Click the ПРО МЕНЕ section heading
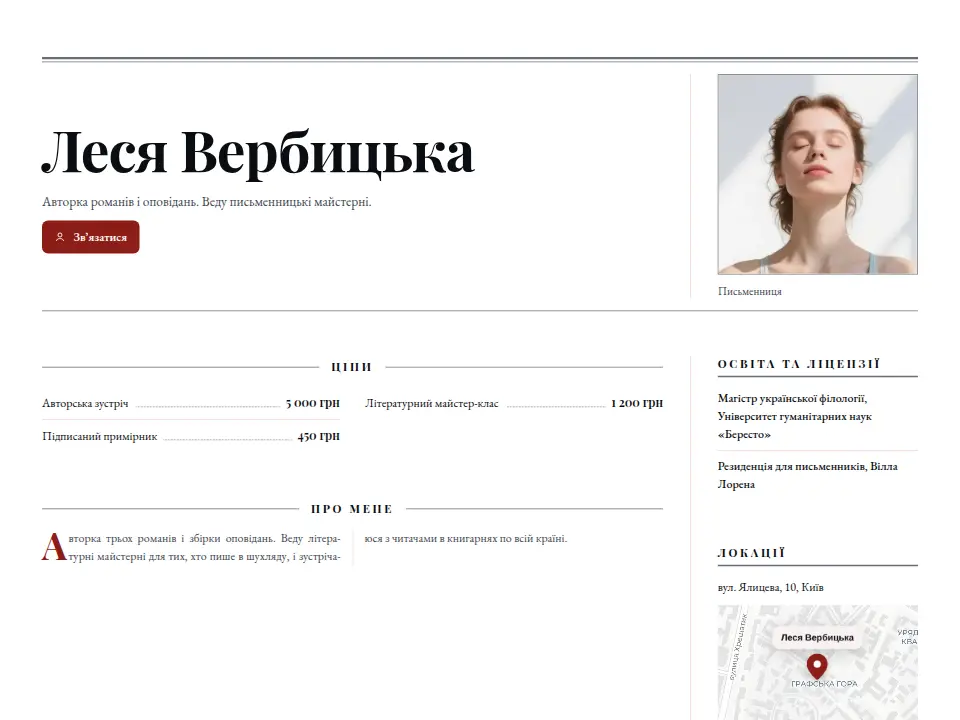Viewport: 960px width, 720px height. pyautogui.click(x=351, y=509)
